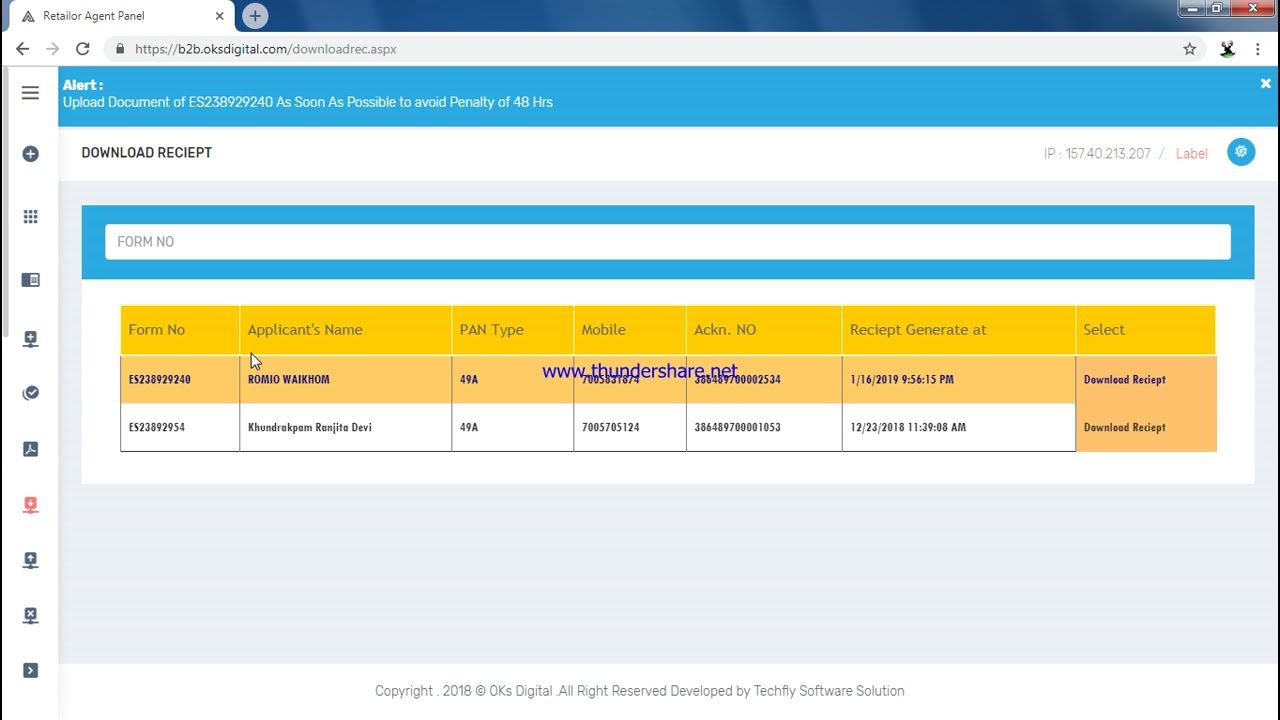Open the PDF document sidebar icon
The height and width of the screenshot is (720, 1280).
(30, 449)
